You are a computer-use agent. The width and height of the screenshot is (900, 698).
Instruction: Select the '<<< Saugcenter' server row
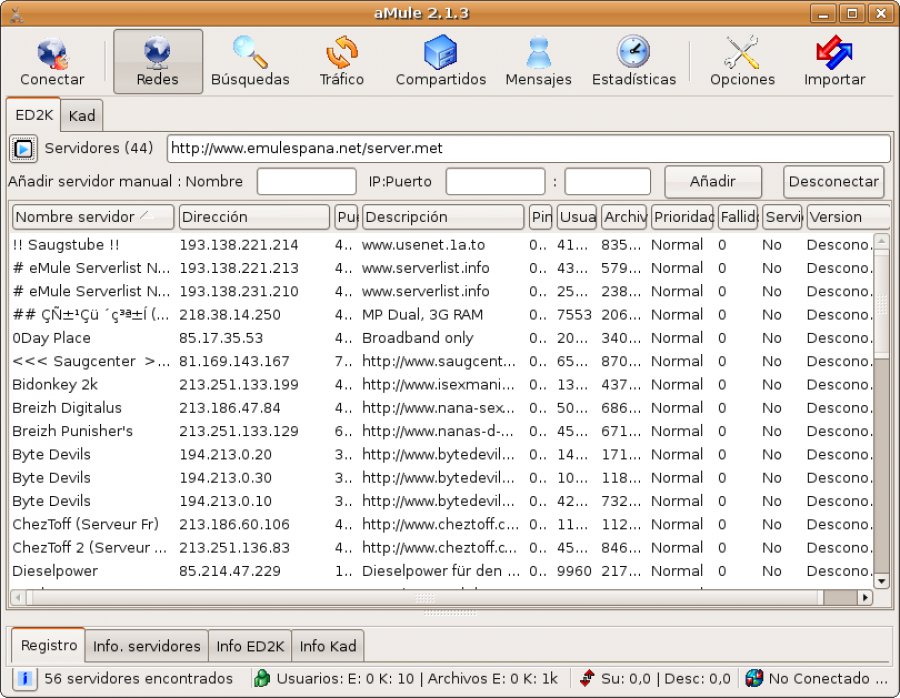point(442,362)
